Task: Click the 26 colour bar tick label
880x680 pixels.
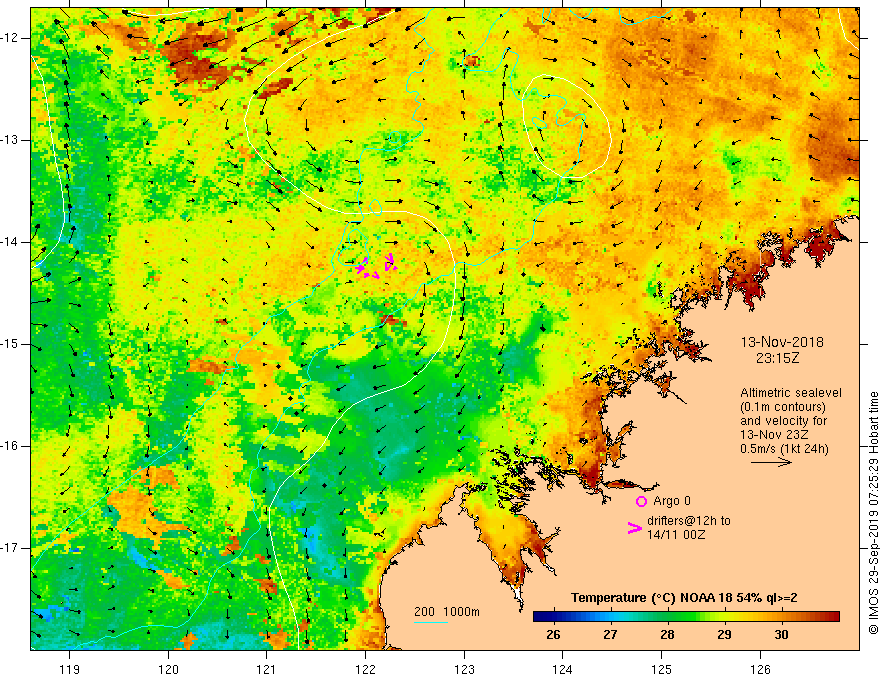Action: pos(553,635)
